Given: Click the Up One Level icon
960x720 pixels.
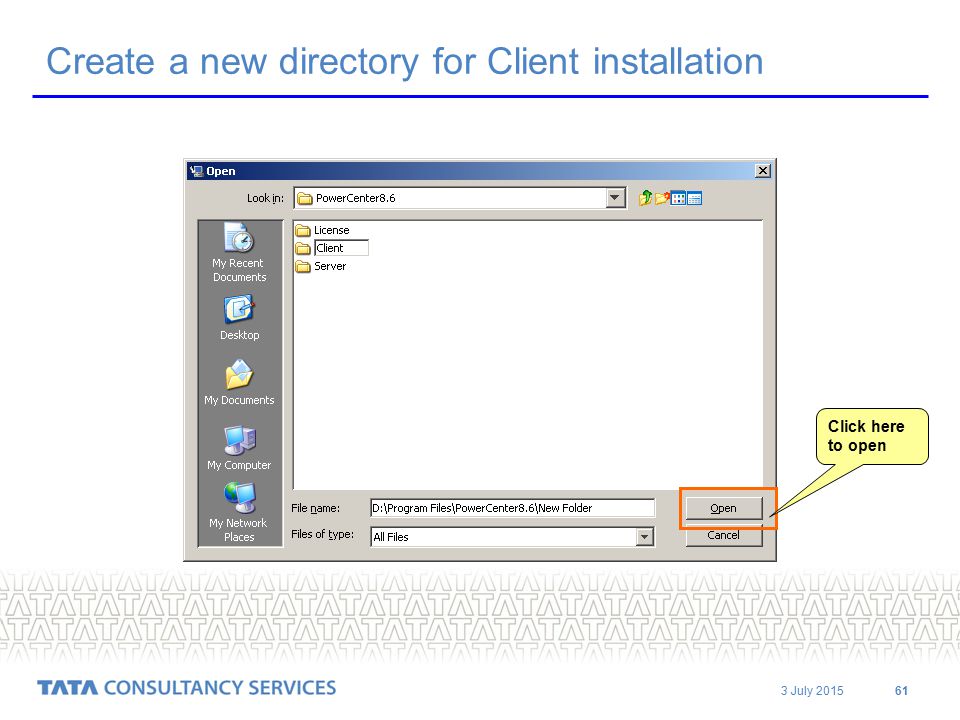Looking at the screenshot, I should (x=645, y=198).
